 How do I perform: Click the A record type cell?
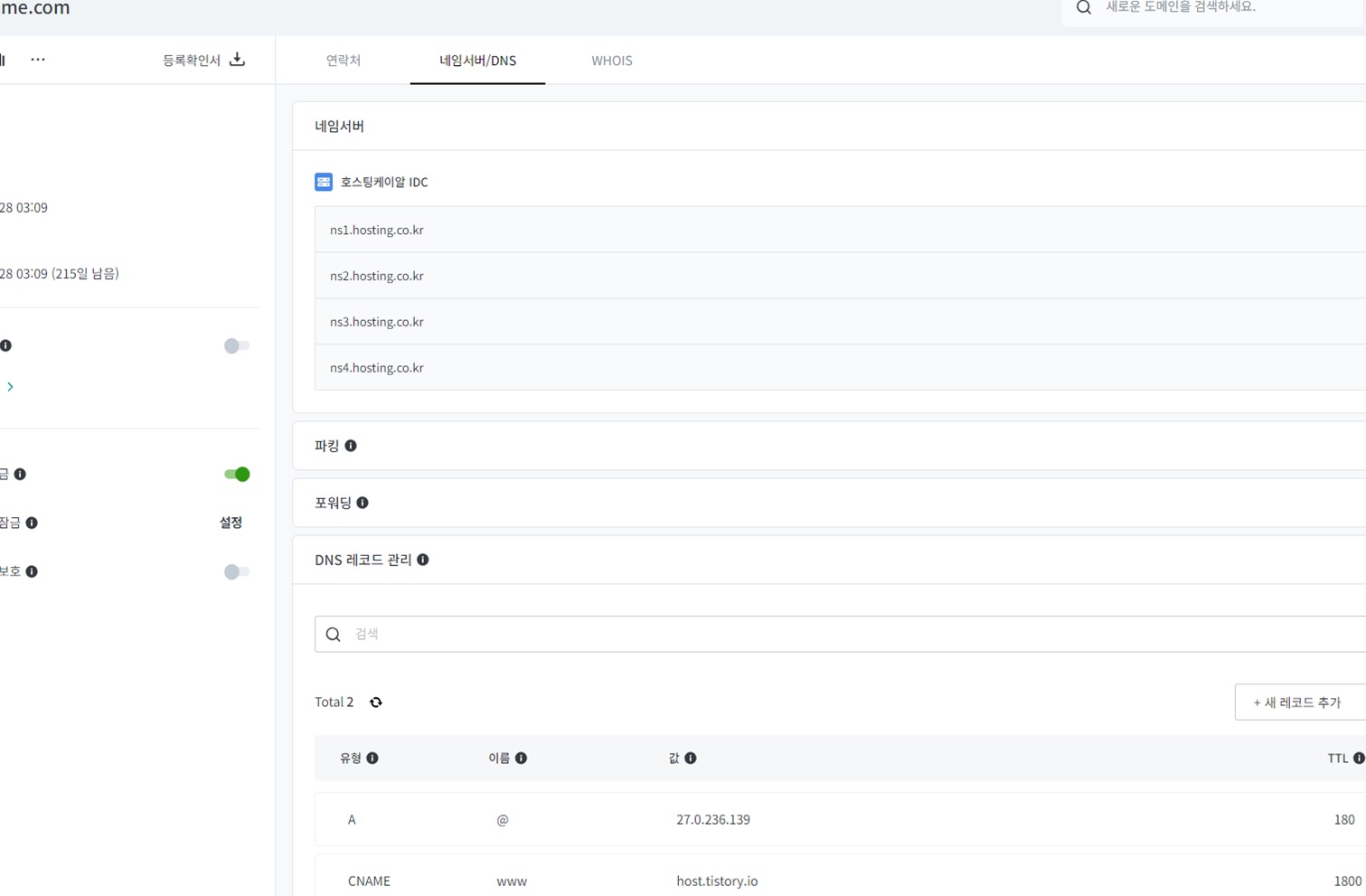pyautogui.click(x=352, y=820)
